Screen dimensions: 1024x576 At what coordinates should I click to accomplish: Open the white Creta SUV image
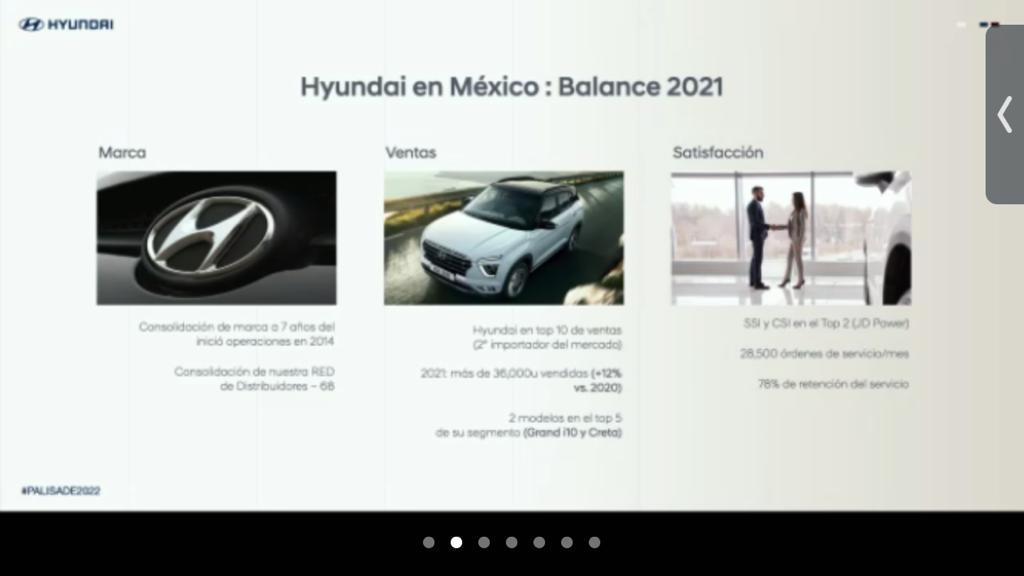[503, 238]
